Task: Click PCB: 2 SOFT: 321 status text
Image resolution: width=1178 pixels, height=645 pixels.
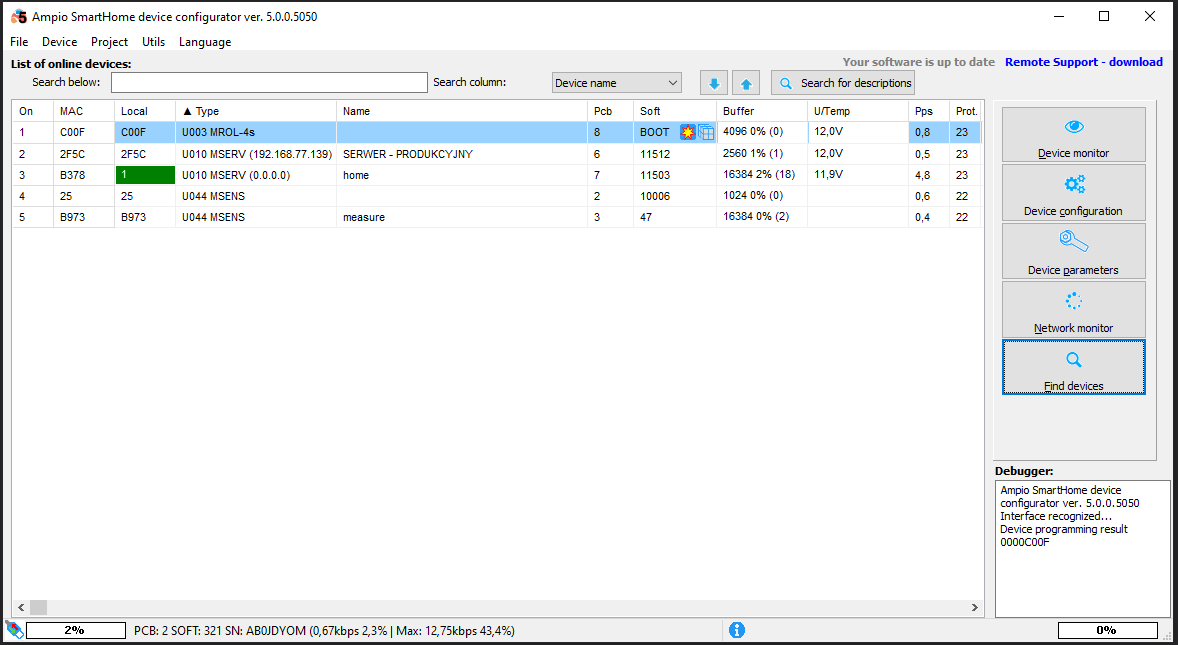Action: pos(324,630)
